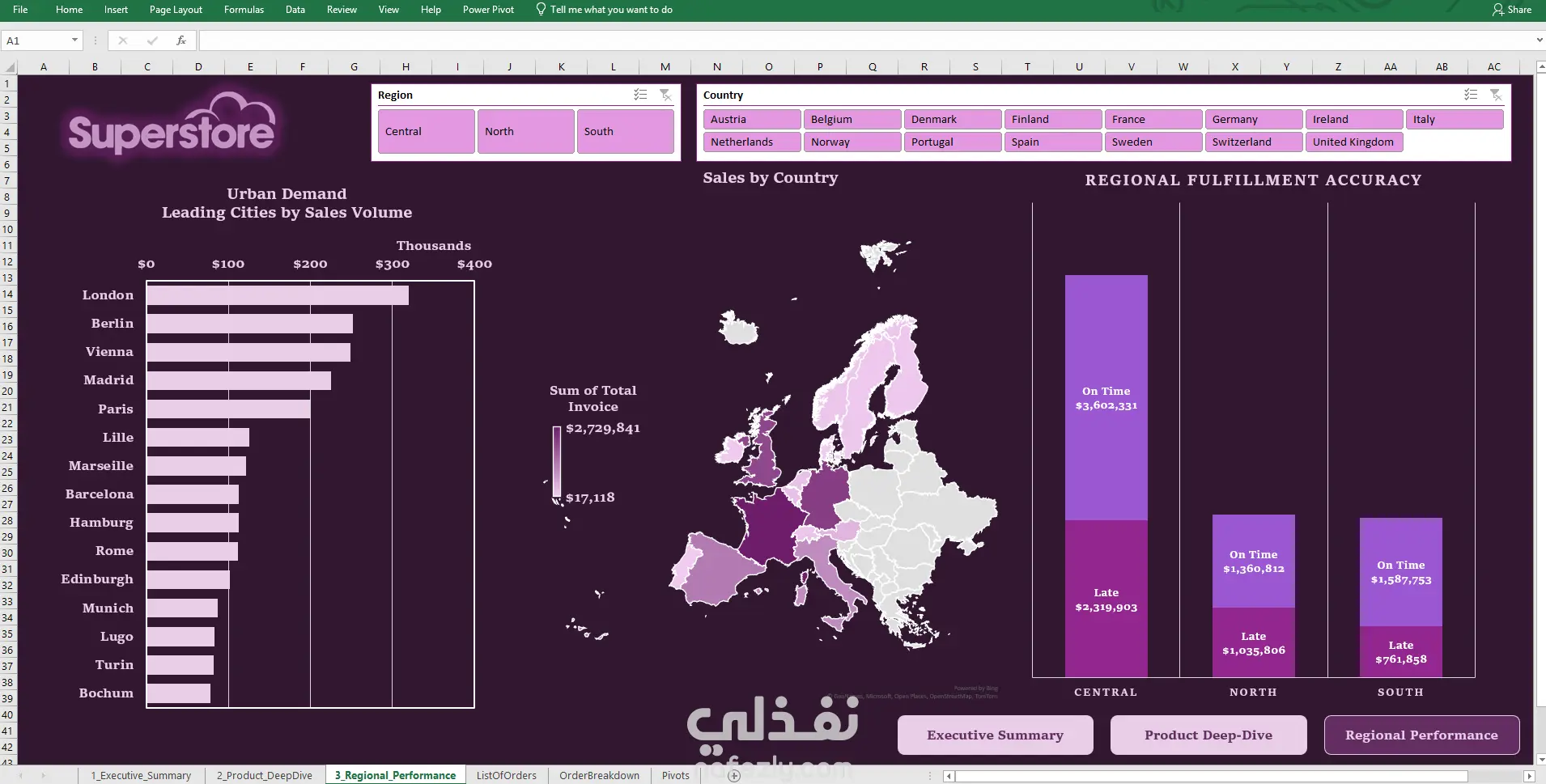
Task: Open the Name Box dropdown arrow
Action: [74, 40]
